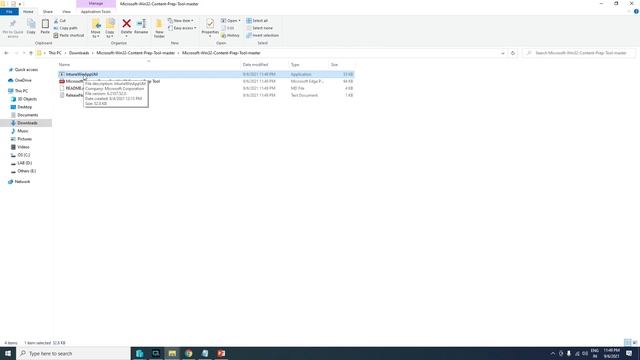Switch to the View ribbon tab
The height and width of the screenshot is (360, 640).
[67, 11]
